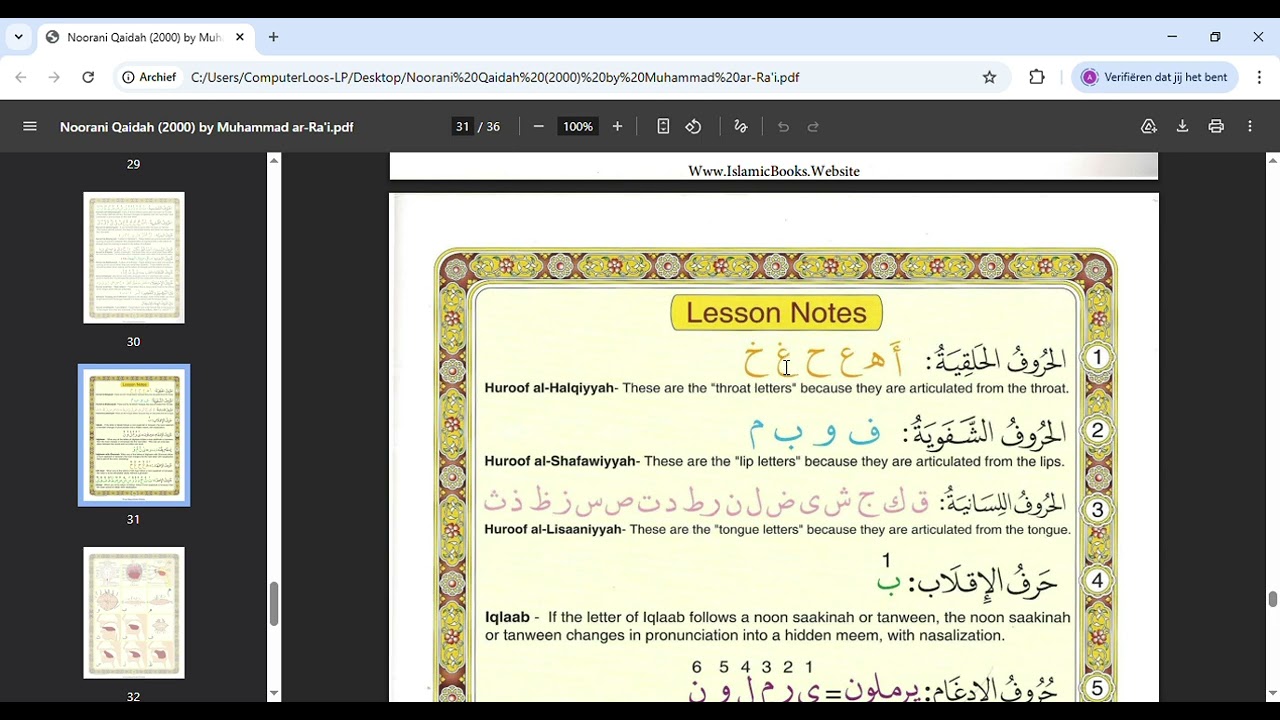The height and width of the screenshot is (720, 1280).
Task: Click the zoom in plus button
Action: tap(617, 127)
